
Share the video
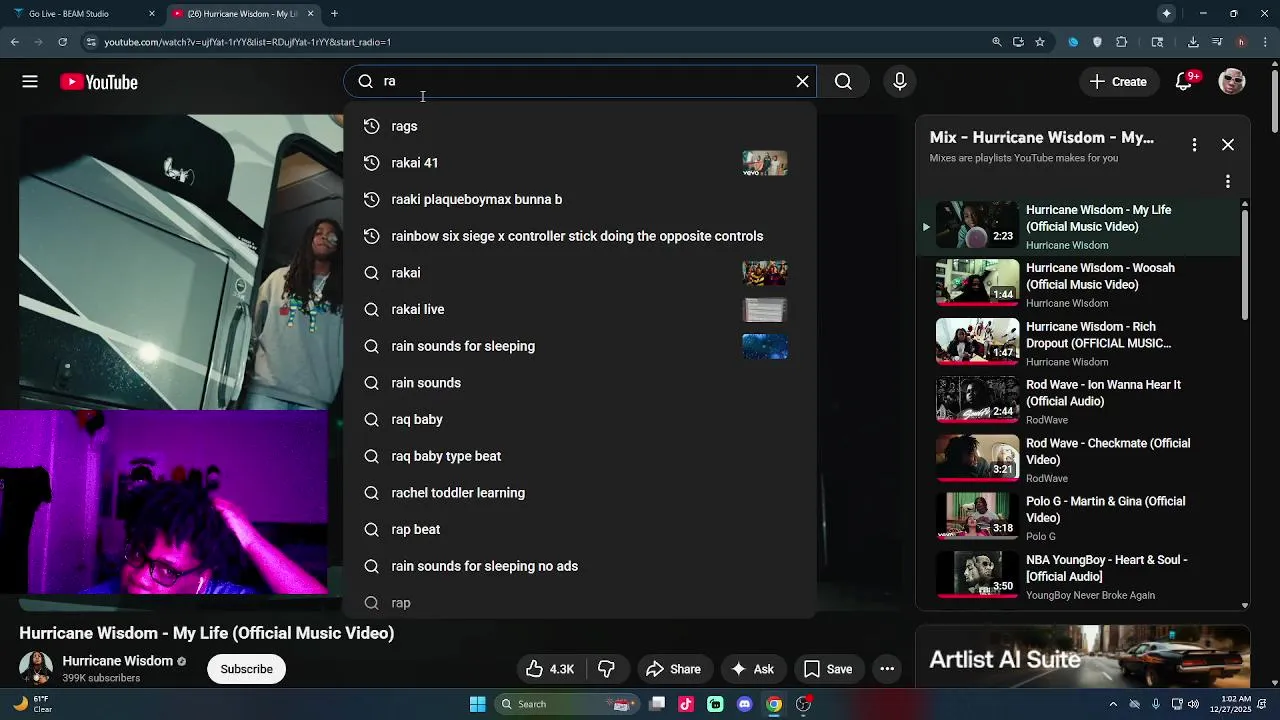[x=673, y=669]
